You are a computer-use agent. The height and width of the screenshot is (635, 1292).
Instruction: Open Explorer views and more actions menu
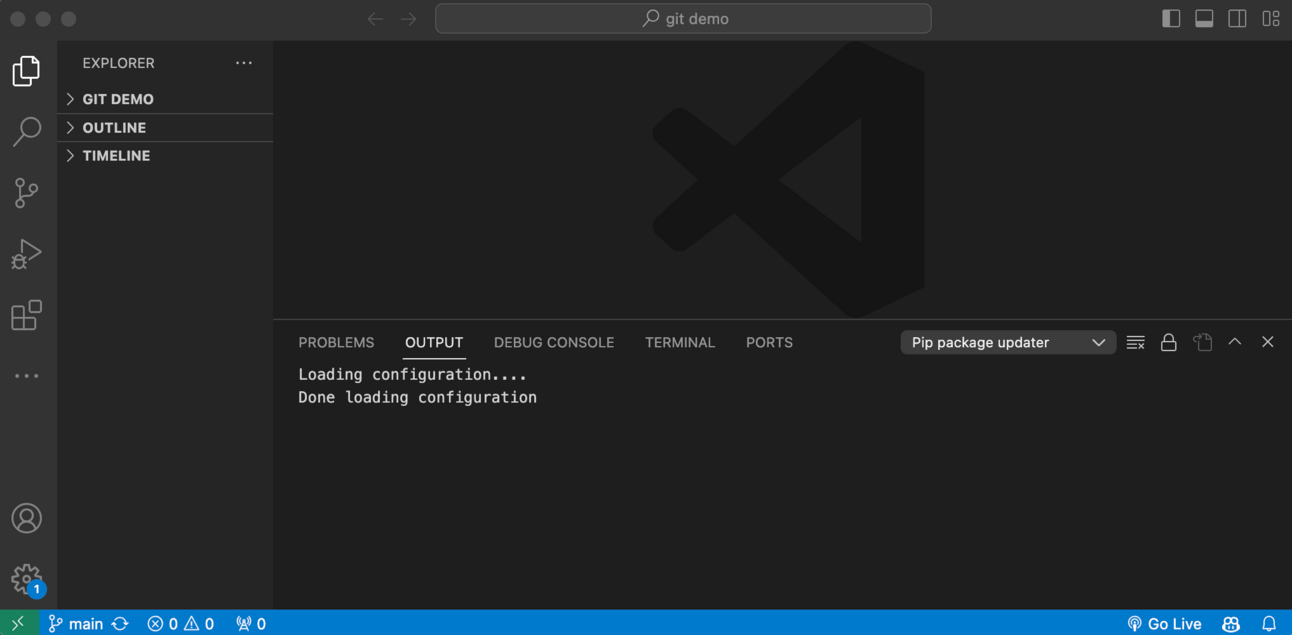coord(244,63)
